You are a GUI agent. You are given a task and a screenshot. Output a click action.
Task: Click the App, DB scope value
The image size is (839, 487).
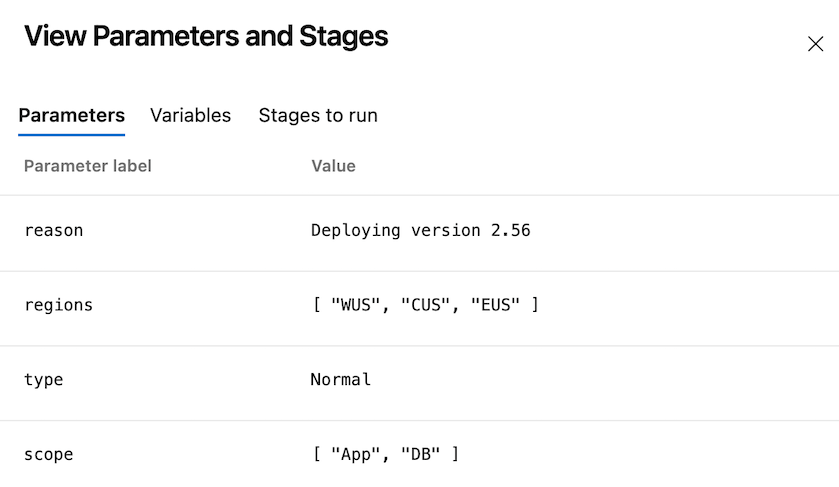(385, 455)
